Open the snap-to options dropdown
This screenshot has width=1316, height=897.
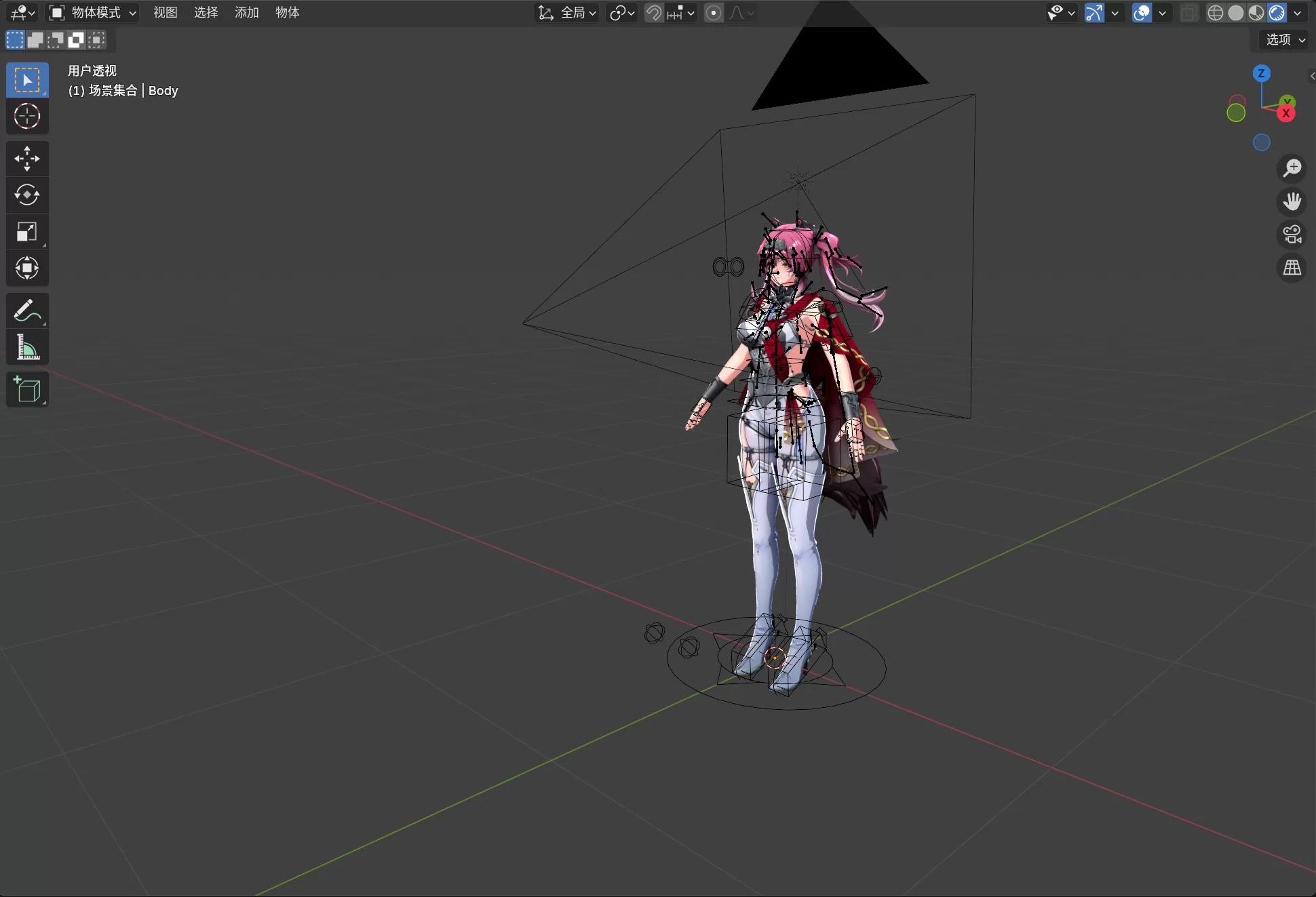pos(680,12)
